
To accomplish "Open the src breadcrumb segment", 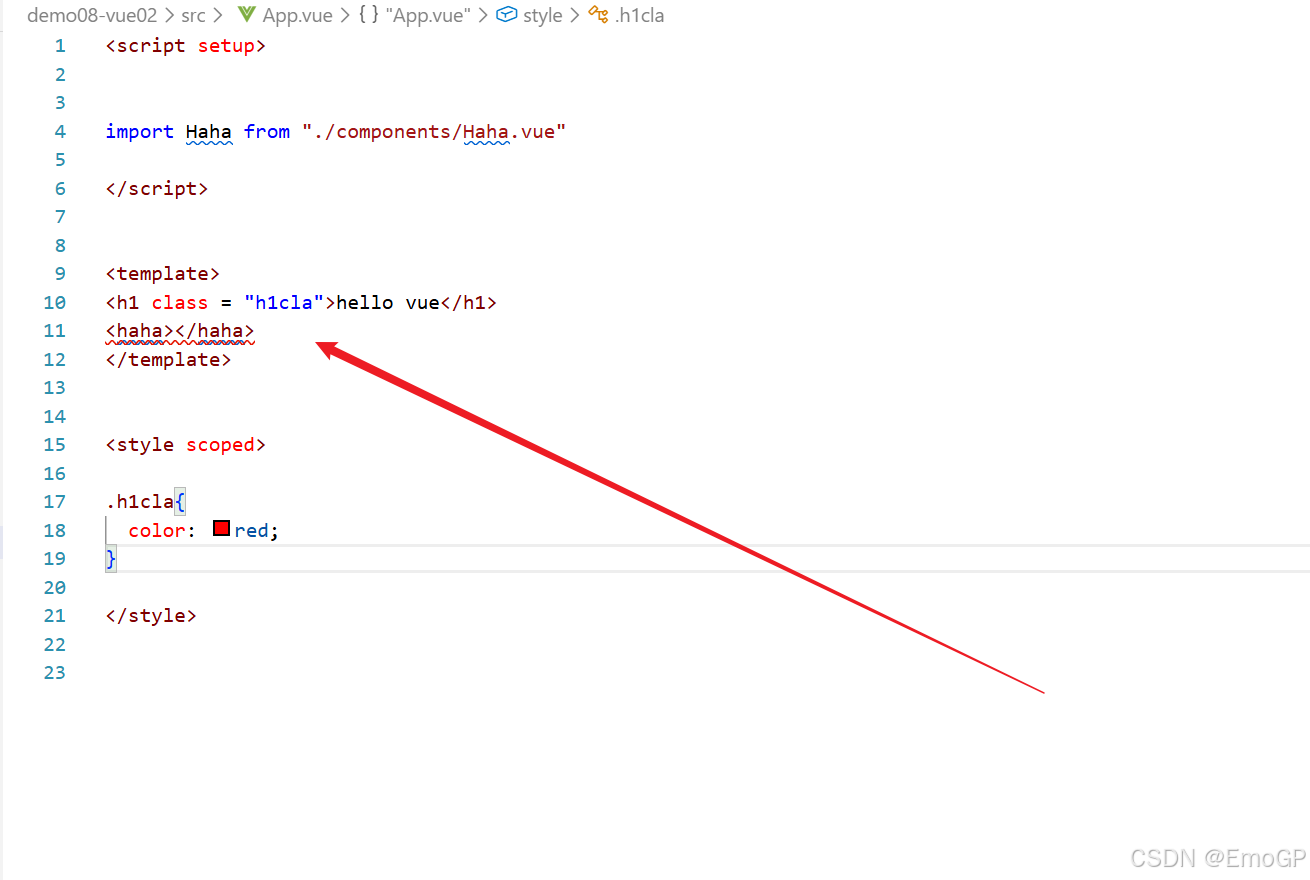I will click(x=193, y=15).
